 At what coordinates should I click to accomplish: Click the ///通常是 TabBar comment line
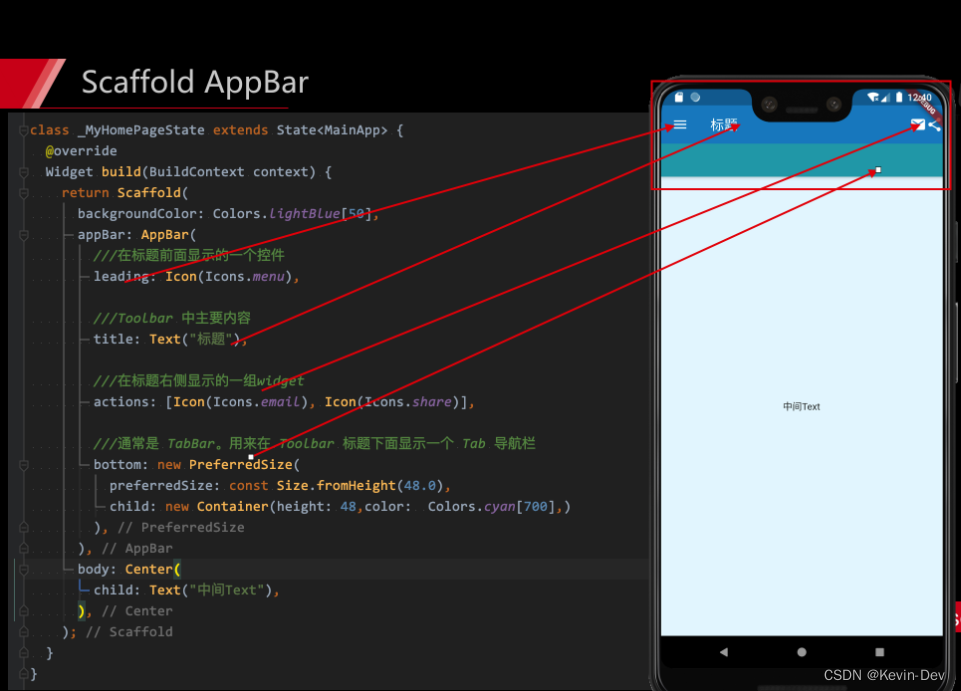click(314, 443)
